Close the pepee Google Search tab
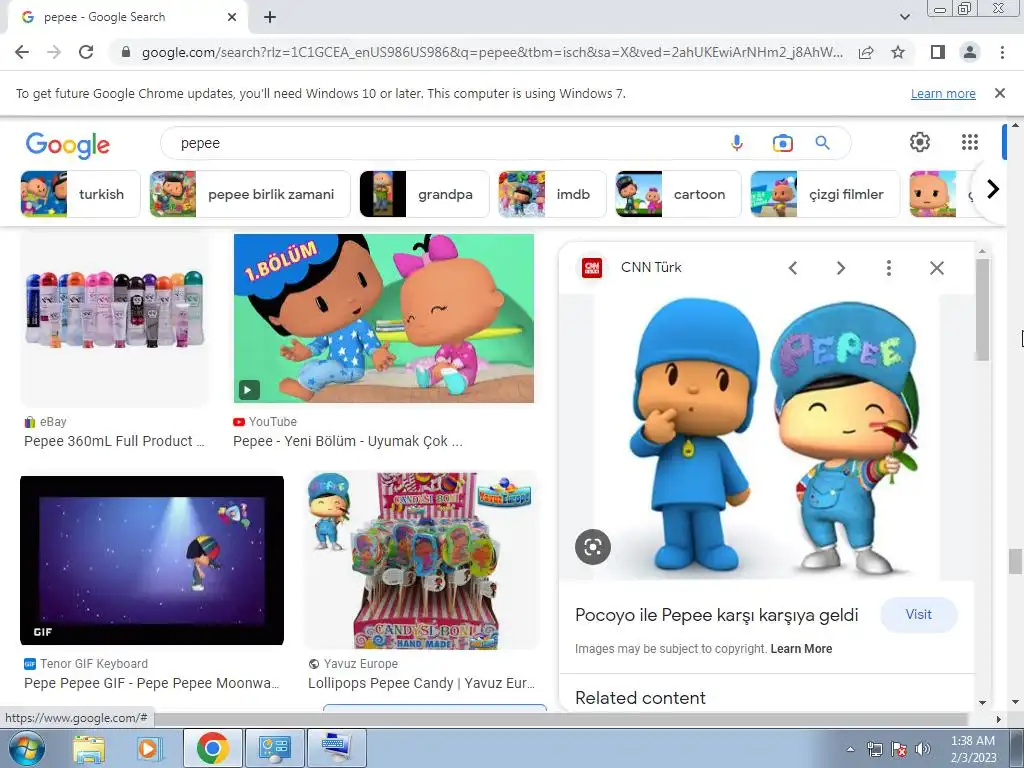The height and width of the screenshot is (768, 1024). tap(232, 18)
